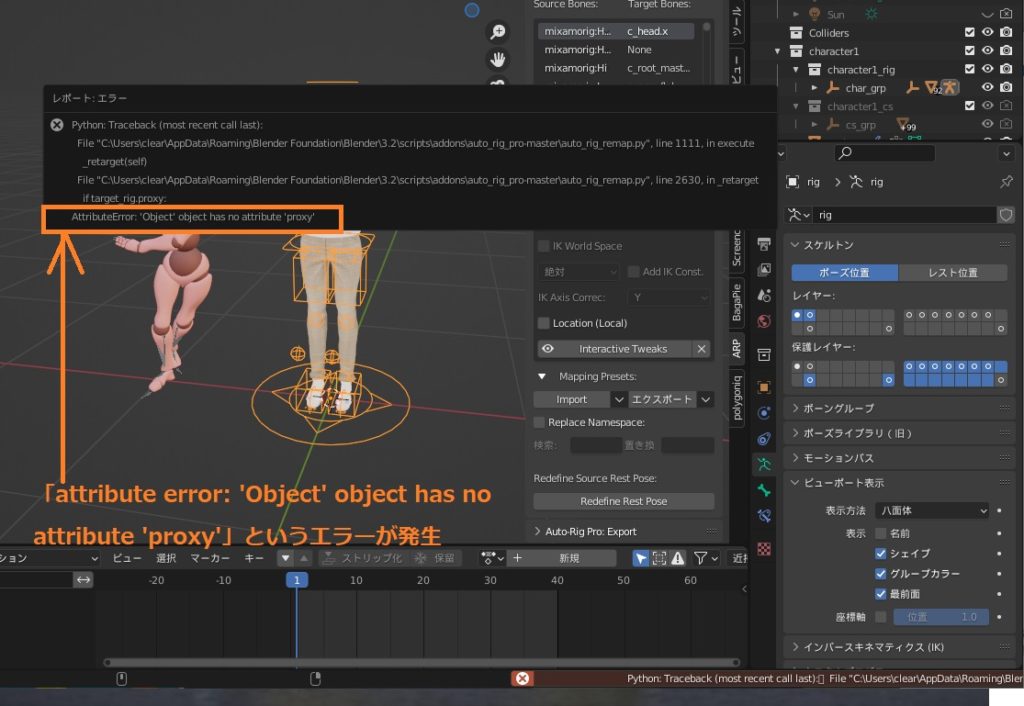Click the Zoom magnifier icon in the viewport
This screenshot has width=1024, height=706.
coord(498,31)
